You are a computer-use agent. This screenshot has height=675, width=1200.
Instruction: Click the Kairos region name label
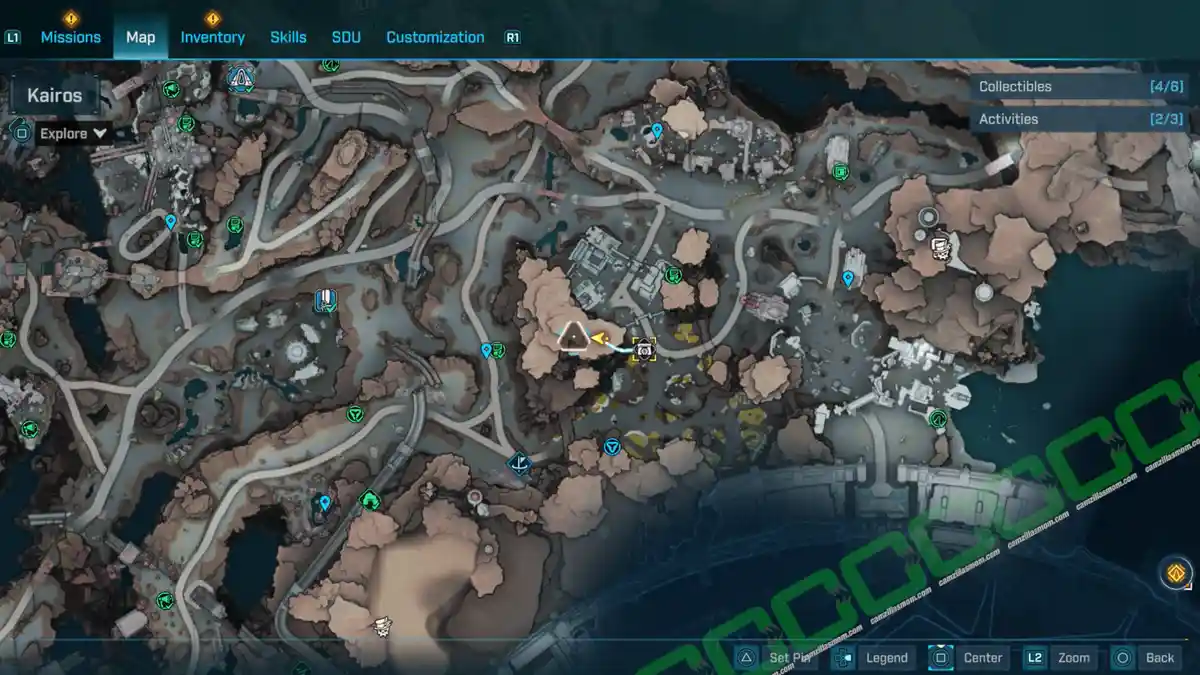55,98
